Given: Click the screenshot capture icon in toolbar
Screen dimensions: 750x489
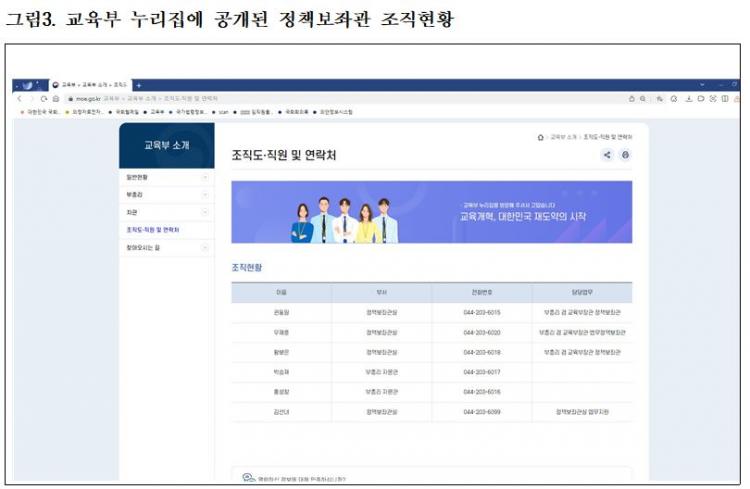Looking at the screenshot, I should [713, 99].
